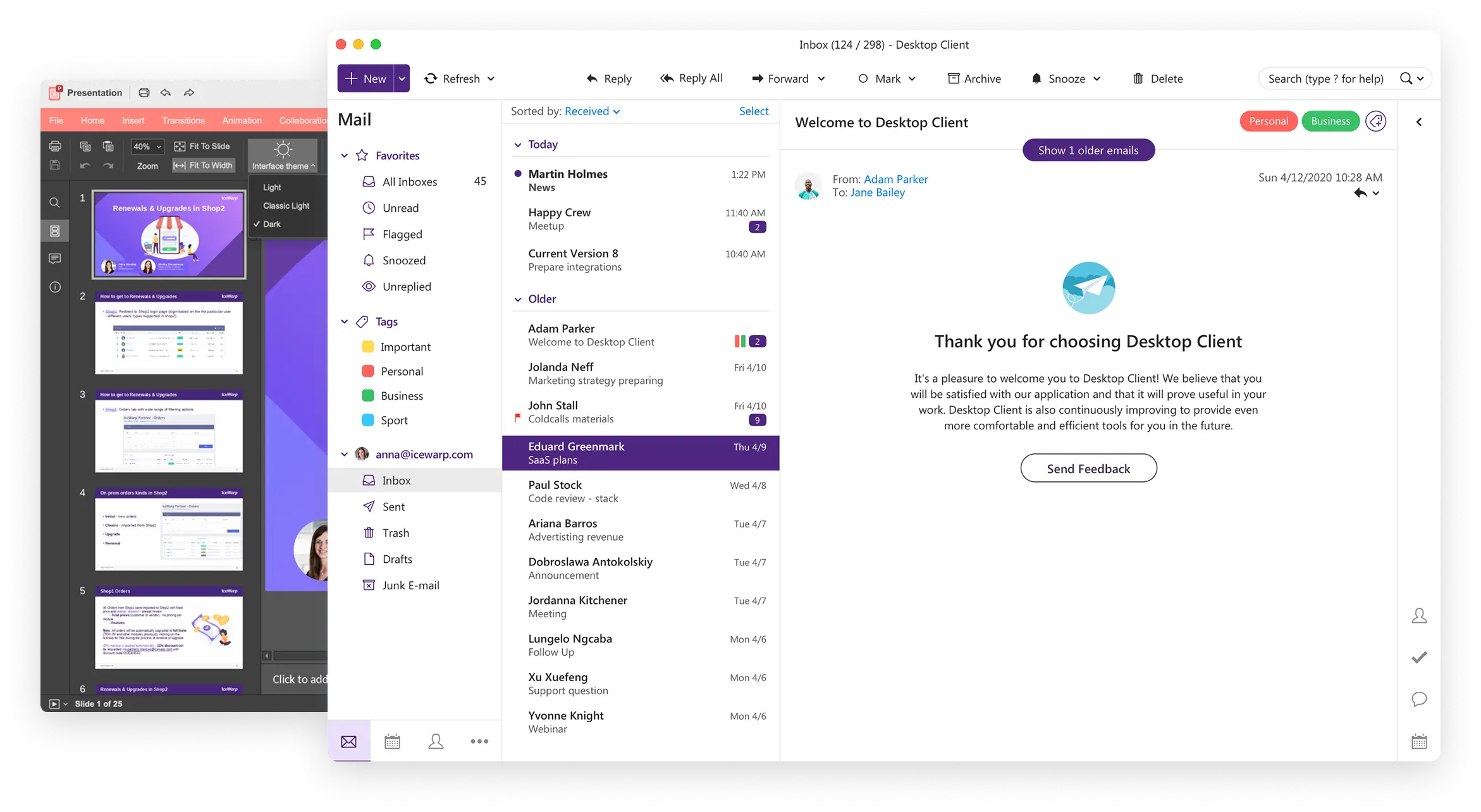1481x812 pixels.
Task: Click the green Business tag swatch
Action: click(x=367, y=395)
